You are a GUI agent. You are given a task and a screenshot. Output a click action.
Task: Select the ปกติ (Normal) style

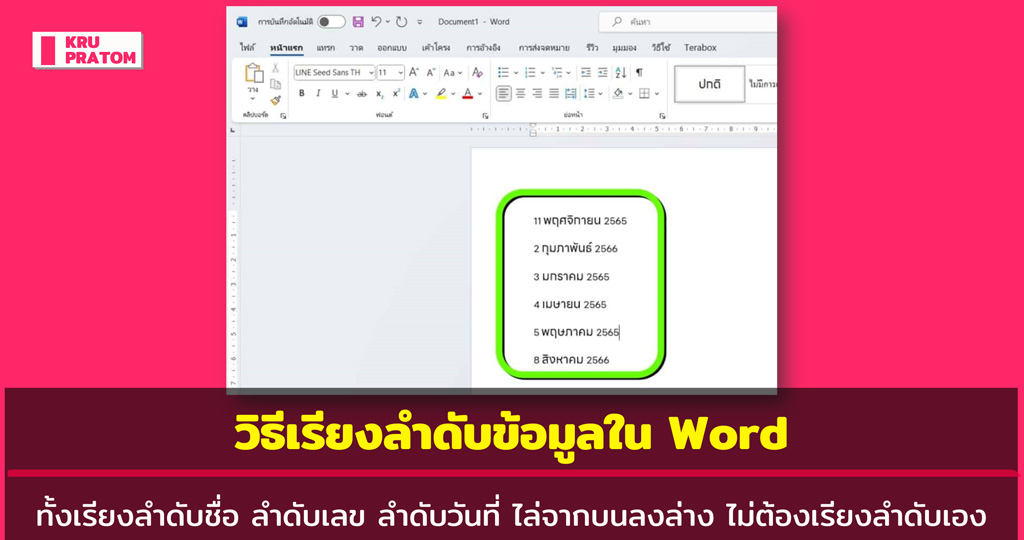click(709, 84)
